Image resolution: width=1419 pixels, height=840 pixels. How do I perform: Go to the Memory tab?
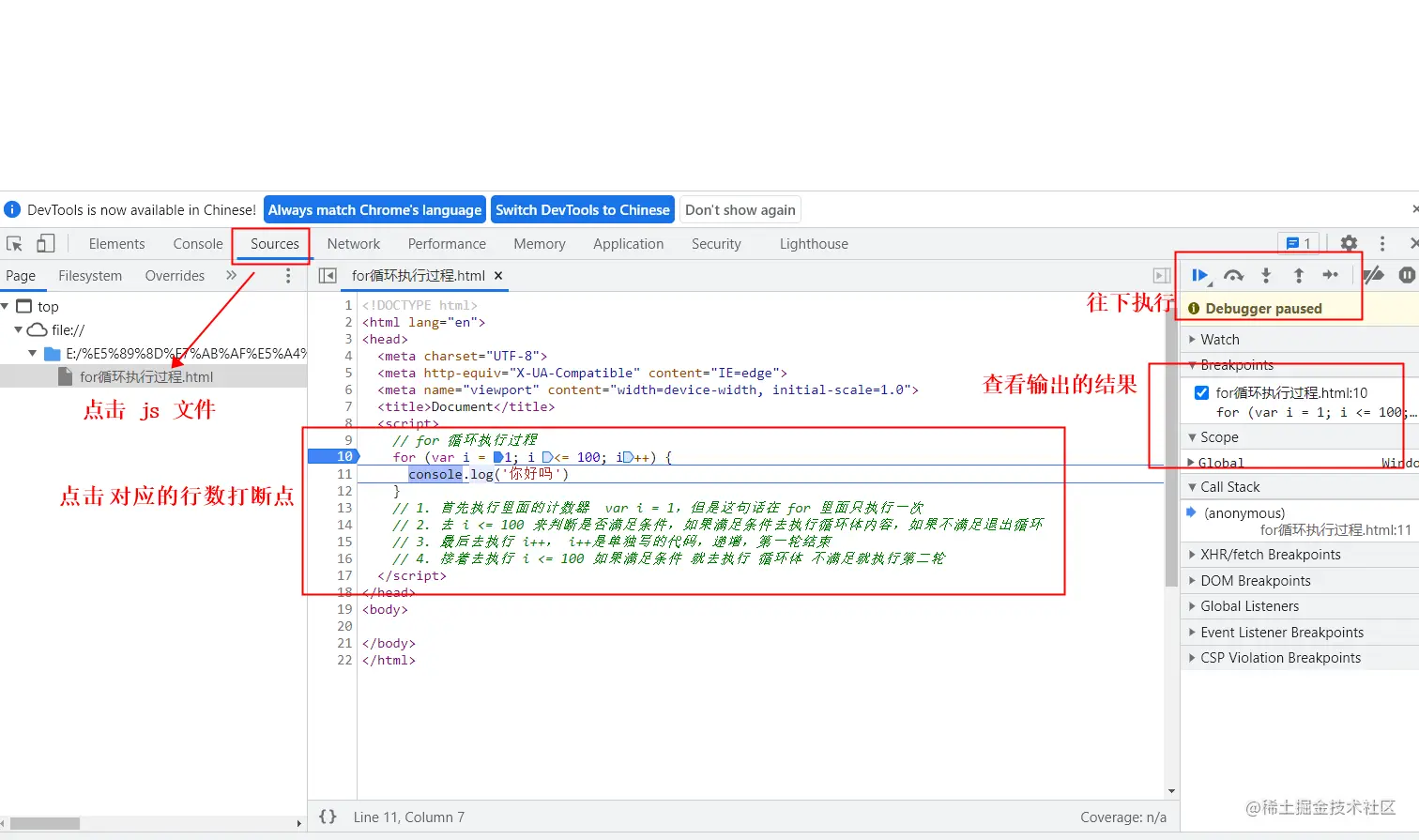[540, 244]
